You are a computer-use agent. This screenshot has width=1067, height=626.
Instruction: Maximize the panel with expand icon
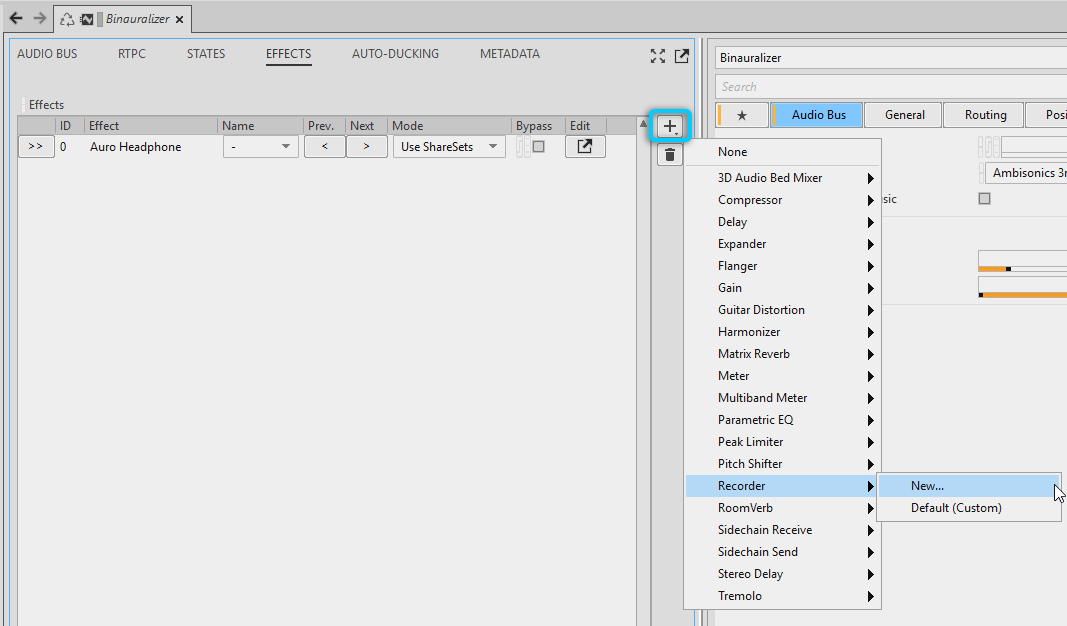click(657, 56)
